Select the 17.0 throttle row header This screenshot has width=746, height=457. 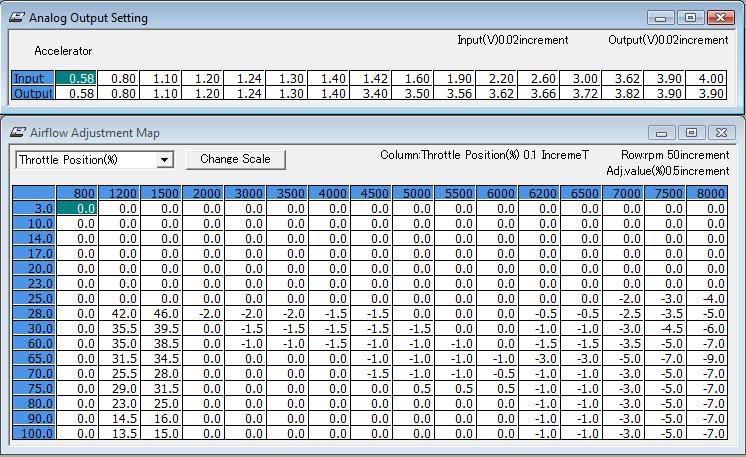pos(34,253)
